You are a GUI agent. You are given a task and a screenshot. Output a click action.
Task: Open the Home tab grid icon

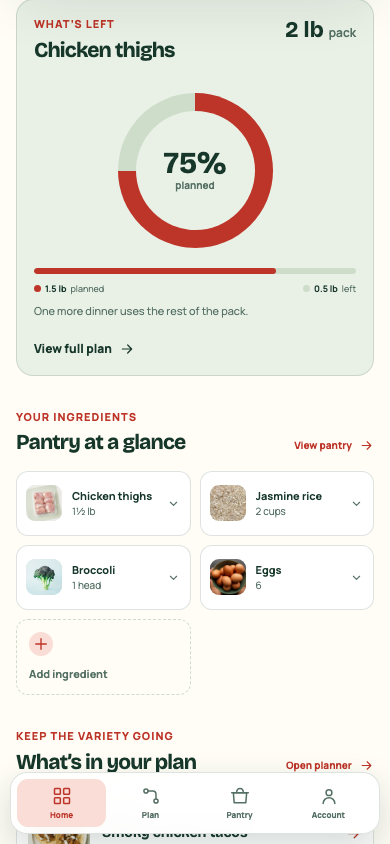coord(62,796)
